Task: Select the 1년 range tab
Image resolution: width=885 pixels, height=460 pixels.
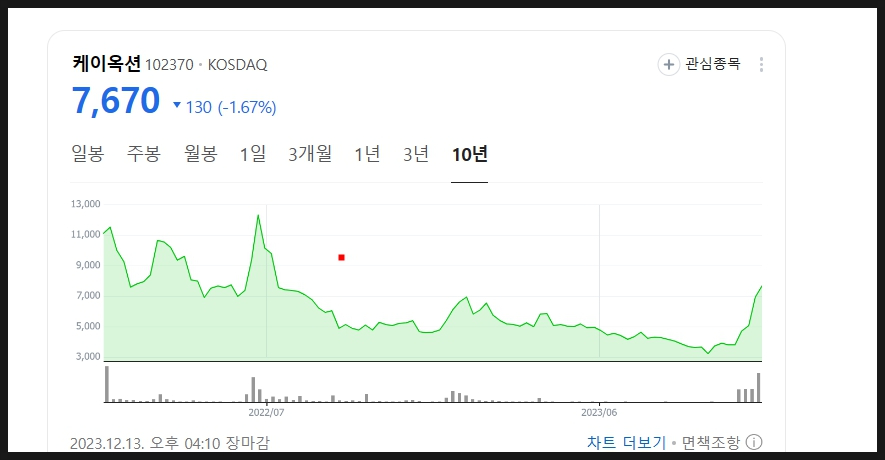Action: 367,154
